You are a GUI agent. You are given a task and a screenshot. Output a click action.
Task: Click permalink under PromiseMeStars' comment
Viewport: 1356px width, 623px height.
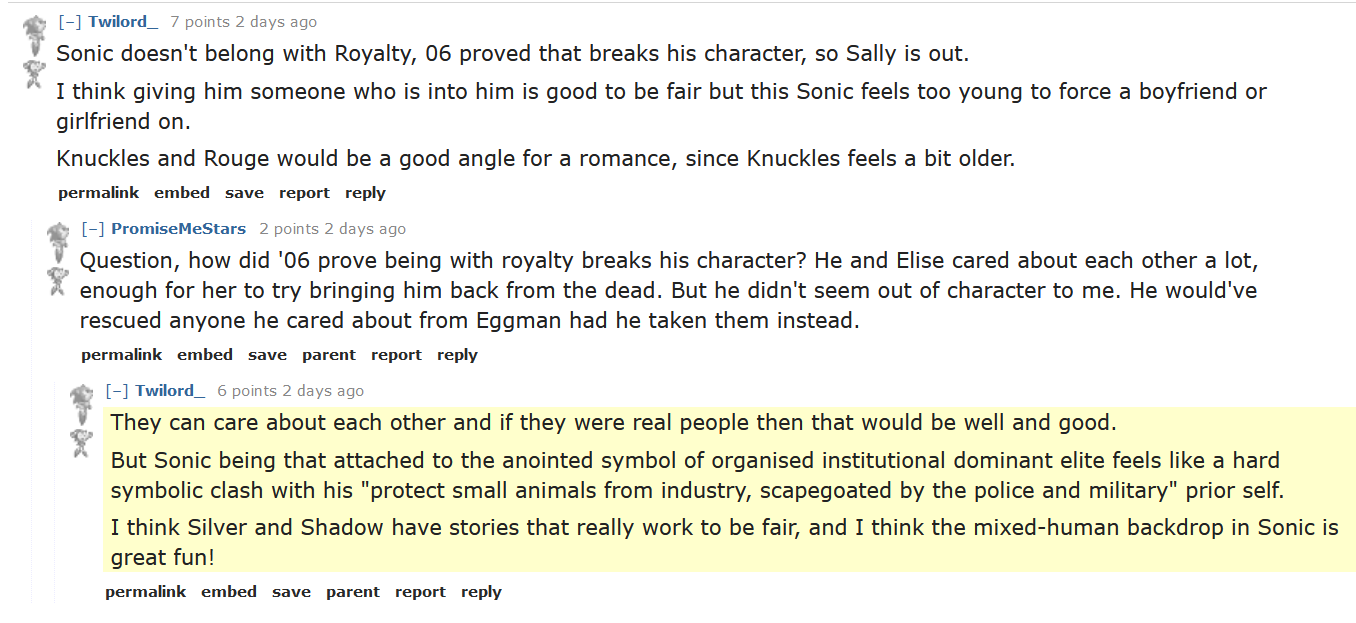[x=121, y=355]
